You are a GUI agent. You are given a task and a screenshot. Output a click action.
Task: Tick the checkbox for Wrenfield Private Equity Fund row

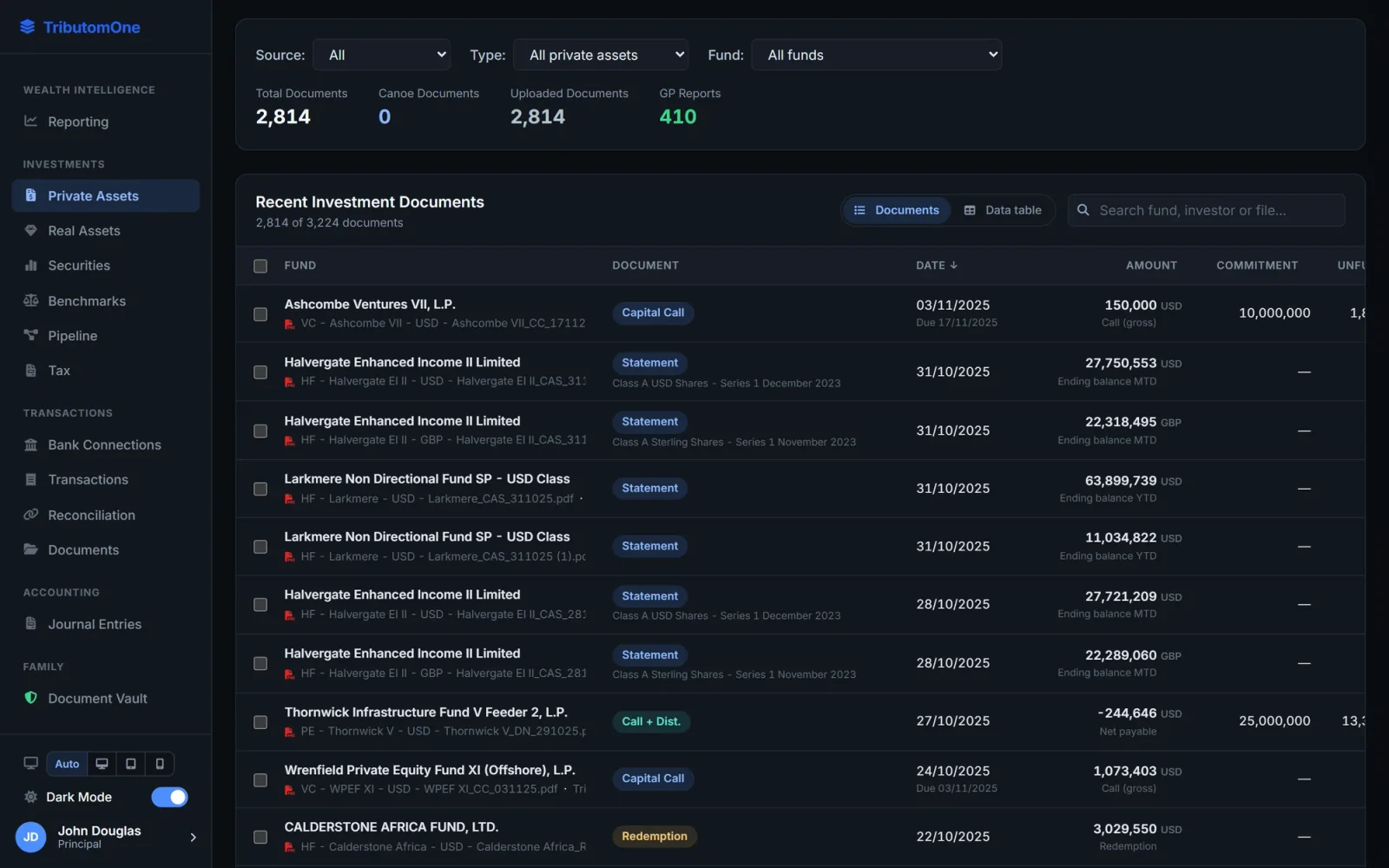pyautogui.click(x=260, y=779)
